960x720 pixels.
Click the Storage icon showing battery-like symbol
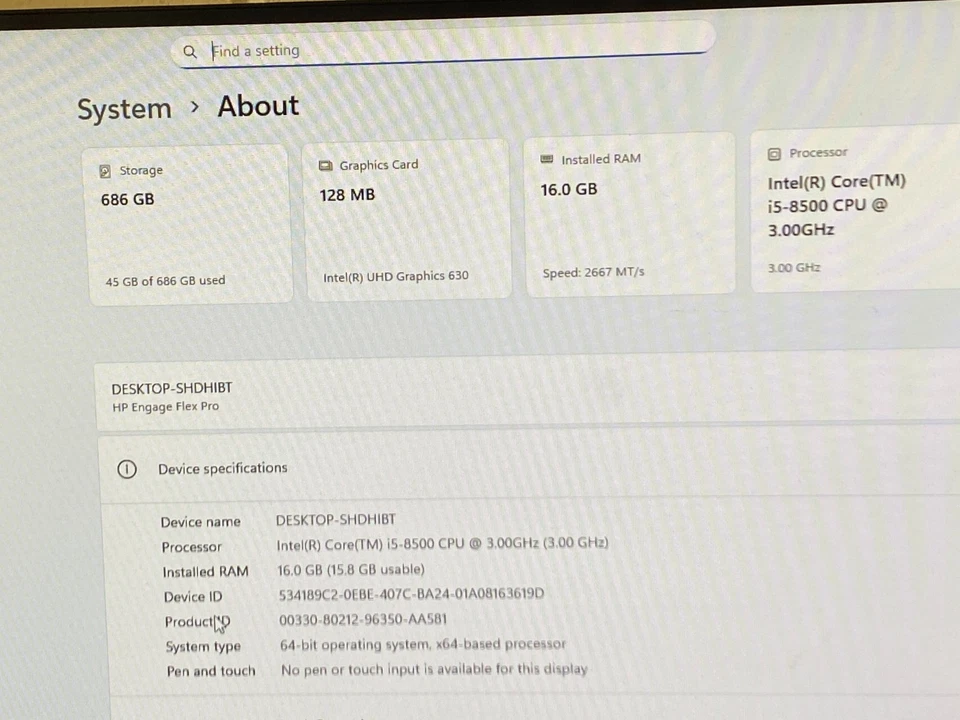click(105, 170)
